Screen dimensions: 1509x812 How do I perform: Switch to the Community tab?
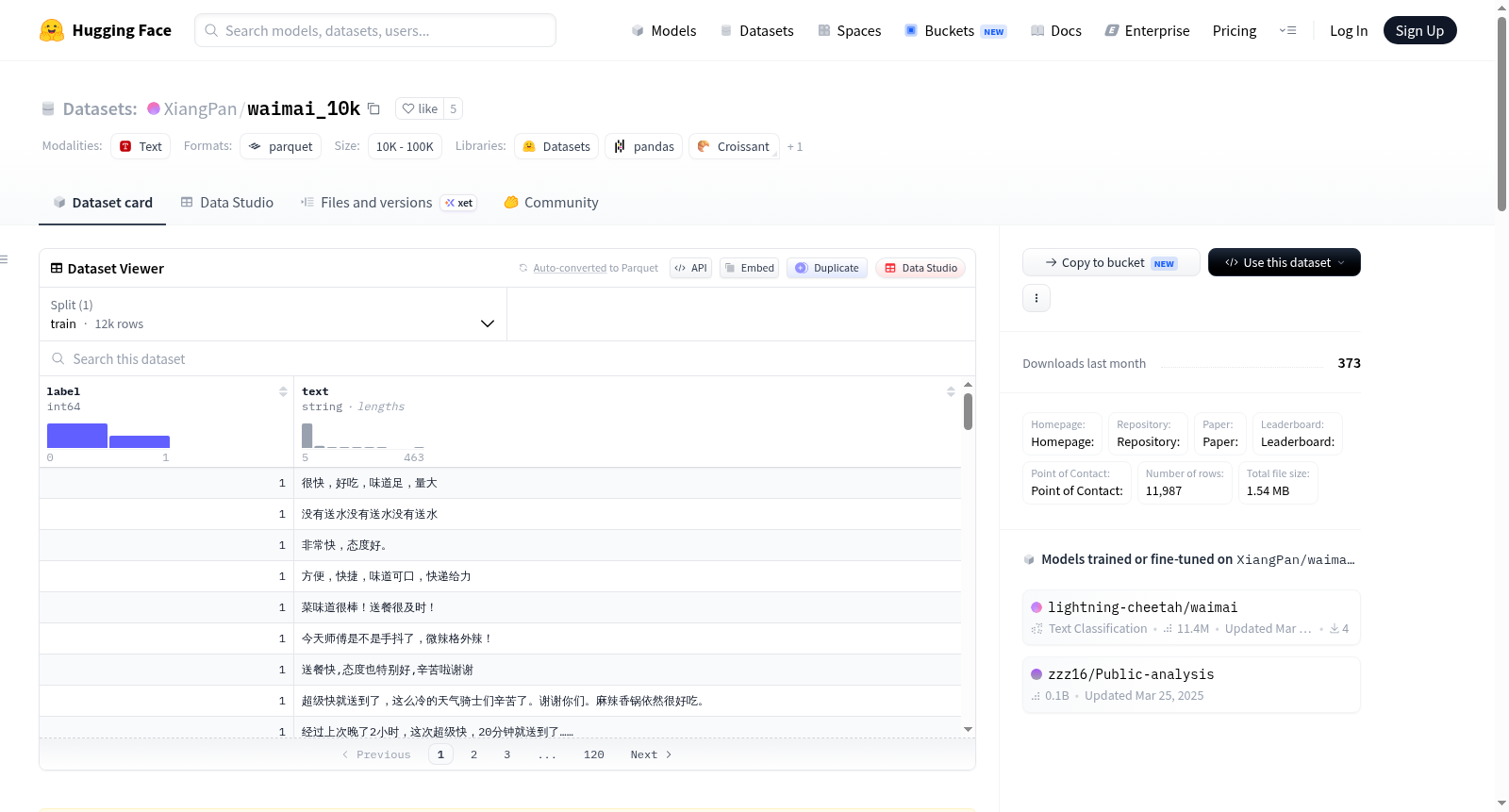551,202
